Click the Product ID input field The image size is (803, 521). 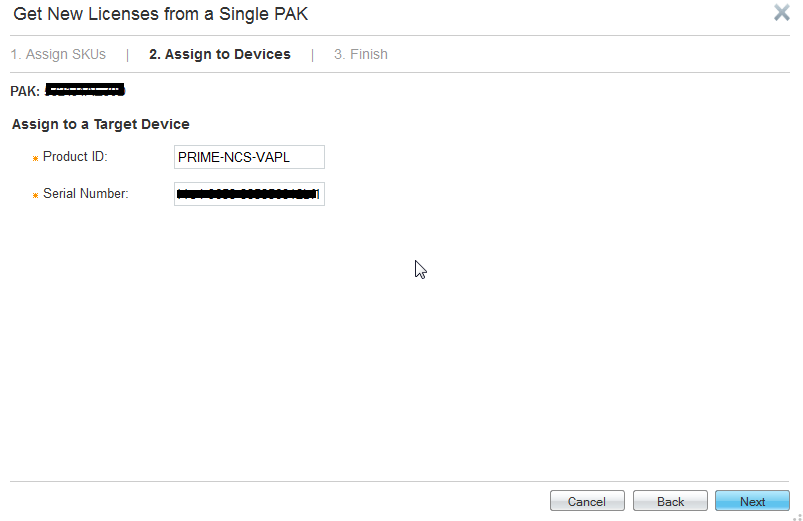(x=249, y=157)
